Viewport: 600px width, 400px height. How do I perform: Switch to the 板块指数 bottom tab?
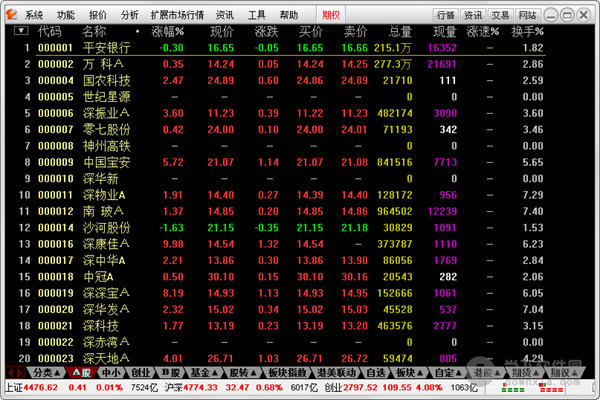click(287, 372)
